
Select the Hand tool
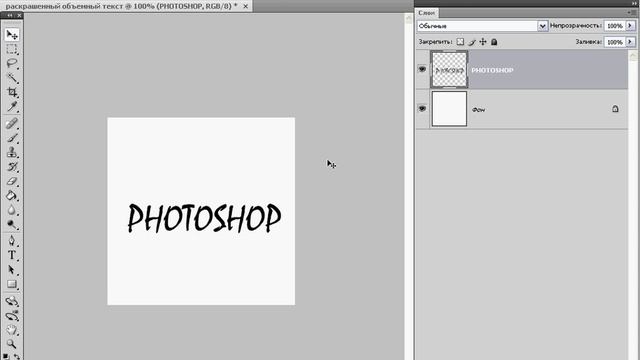click(x=12, y=330)
